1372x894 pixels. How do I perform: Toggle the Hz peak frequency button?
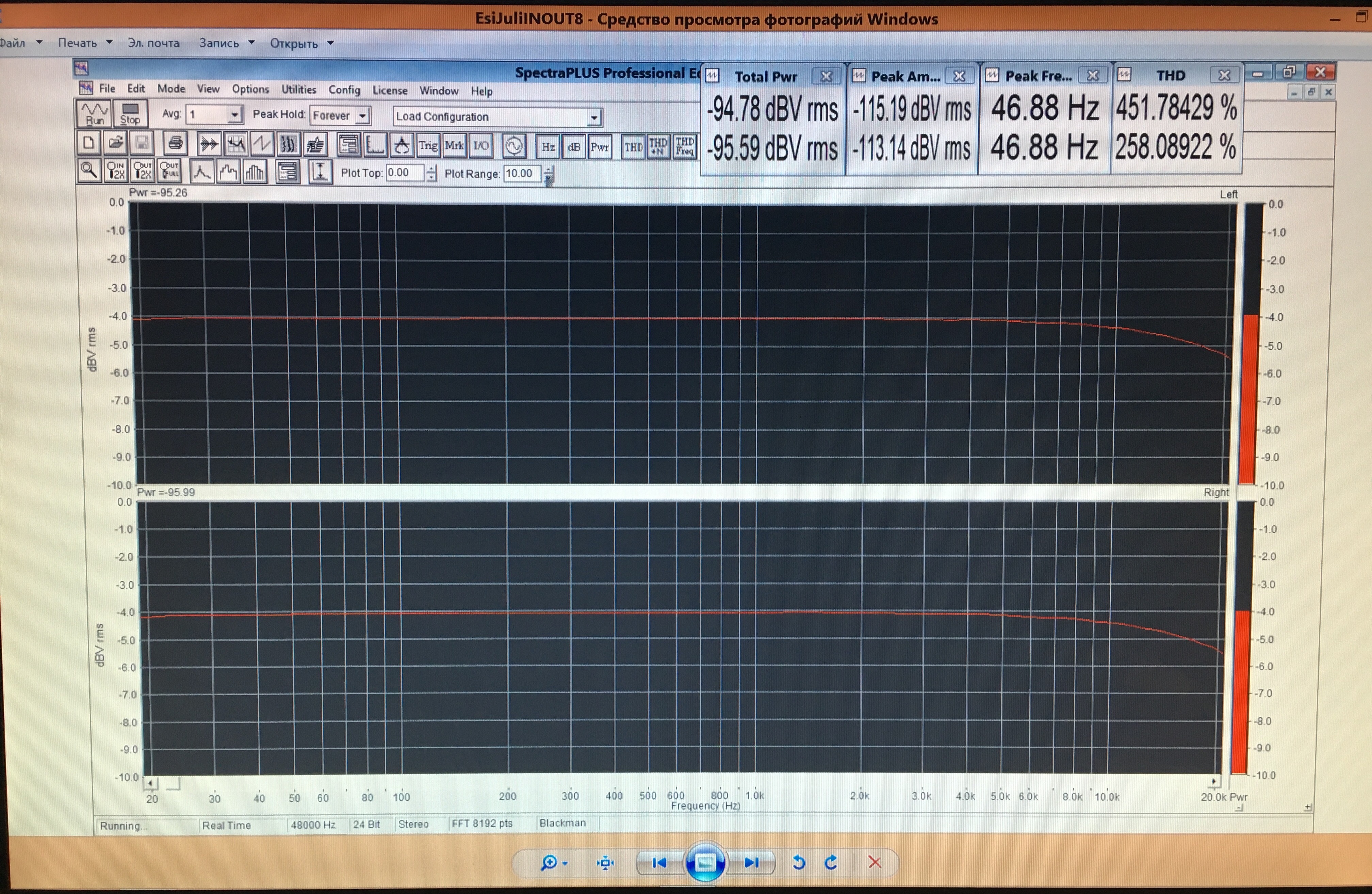548,146
